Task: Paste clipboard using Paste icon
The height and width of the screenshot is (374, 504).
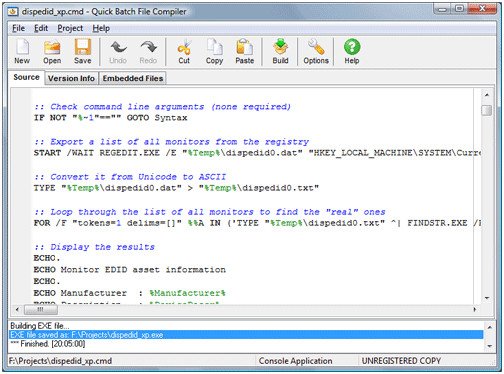Action: pyautogui.click(x=245, y=52)
